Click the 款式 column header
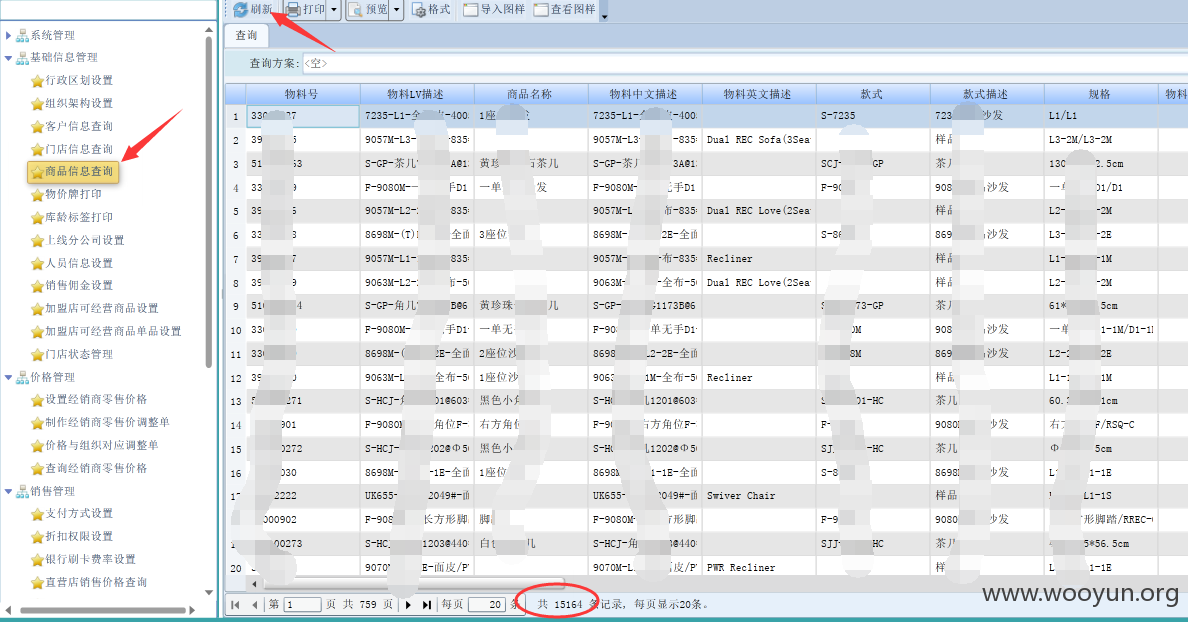The image size is (1188, 622). [x=873, y=94]
